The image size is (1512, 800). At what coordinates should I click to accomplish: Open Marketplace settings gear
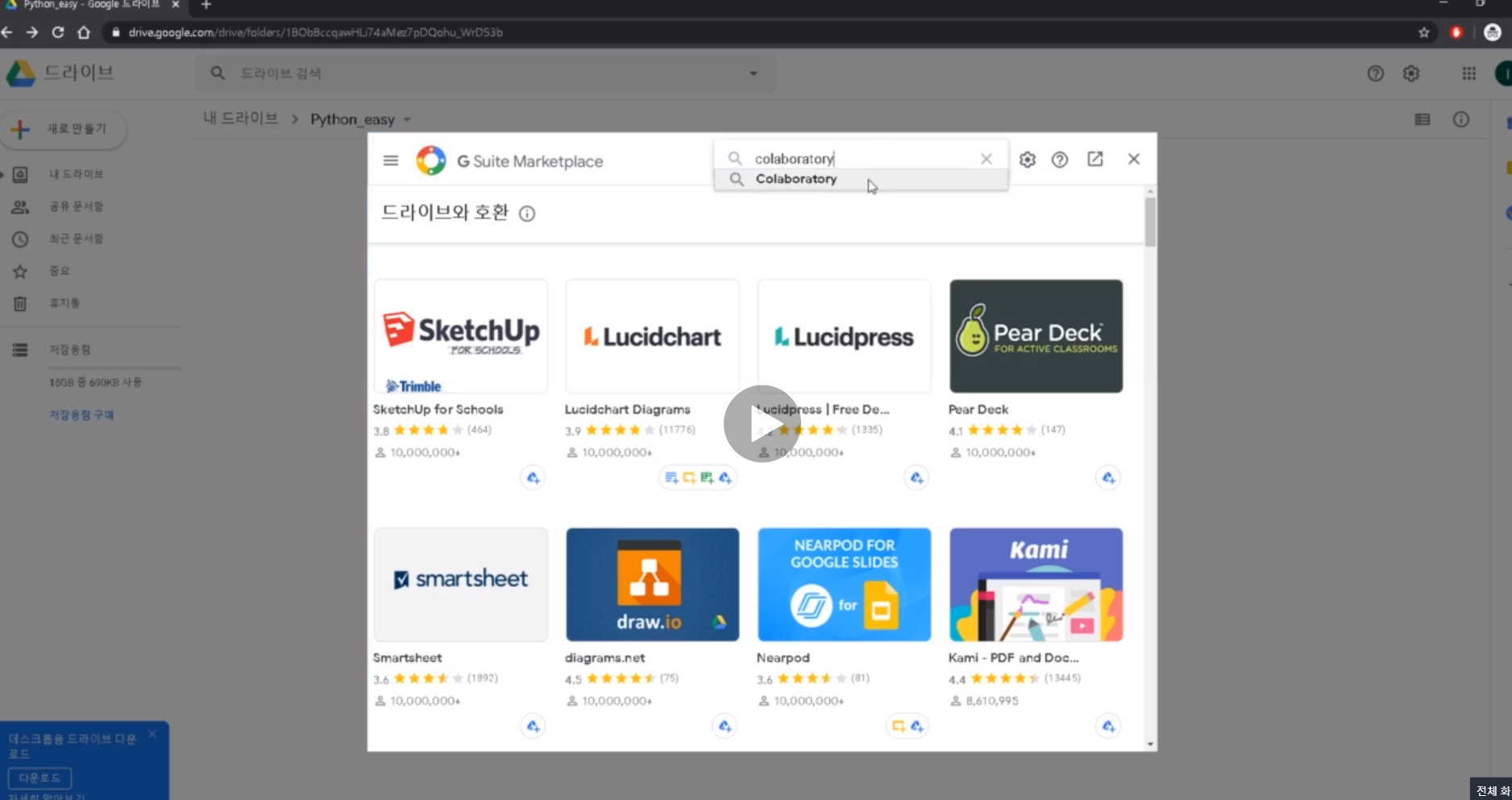[1027, 160]
